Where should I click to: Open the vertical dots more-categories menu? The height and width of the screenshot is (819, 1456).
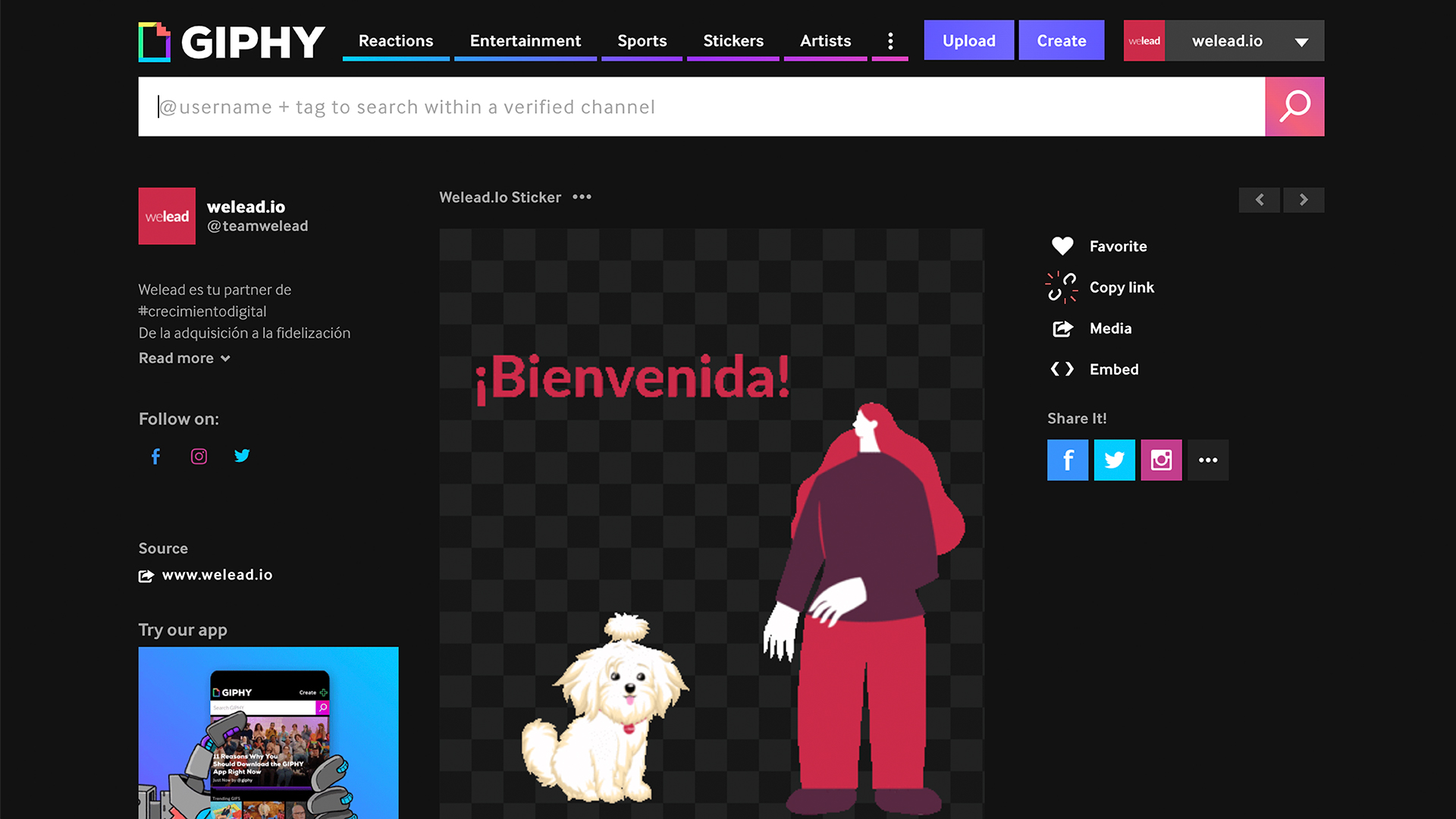[x=890, y=41]
